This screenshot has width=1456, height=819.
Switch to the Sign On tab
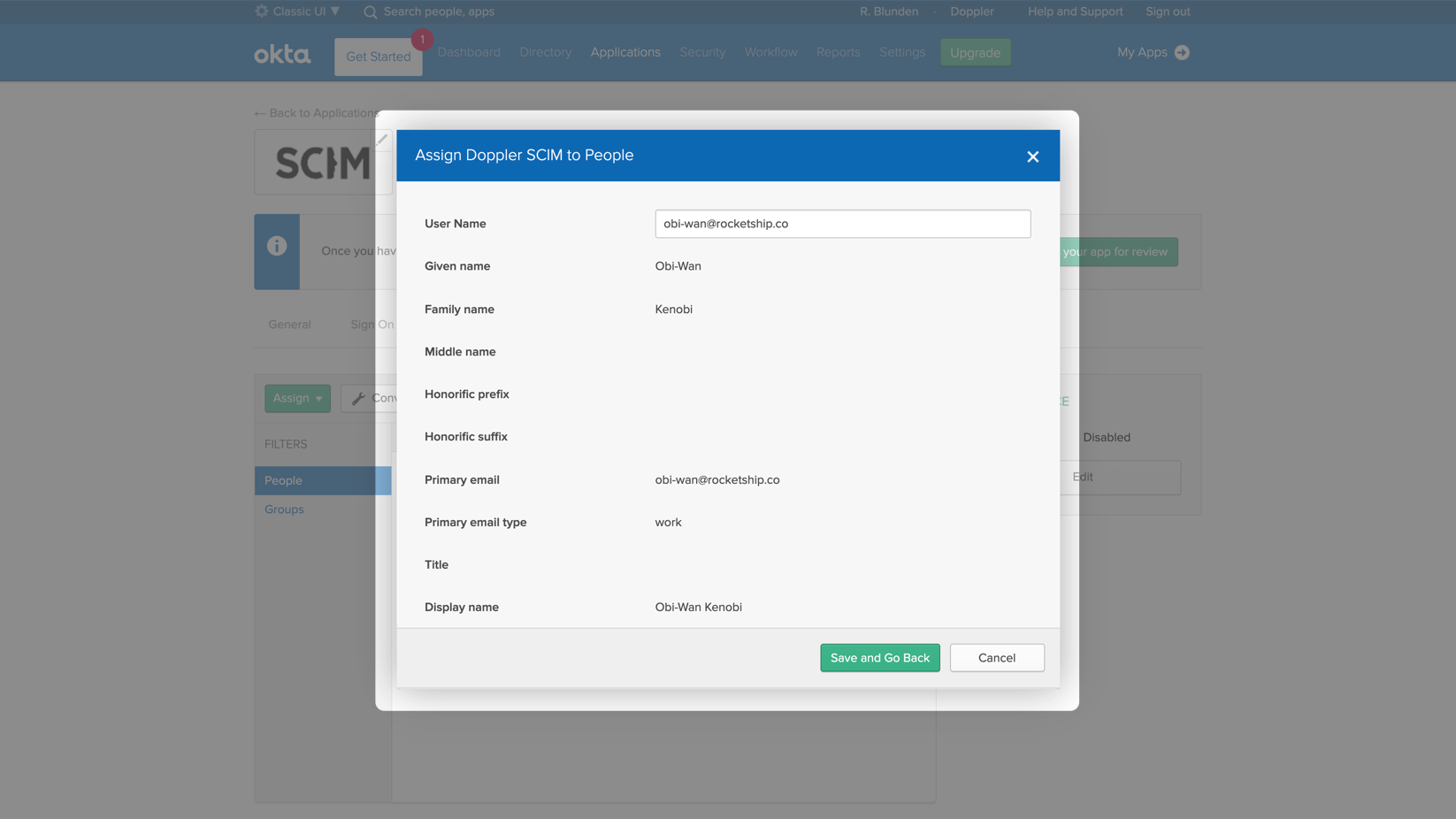pos(372,325)
